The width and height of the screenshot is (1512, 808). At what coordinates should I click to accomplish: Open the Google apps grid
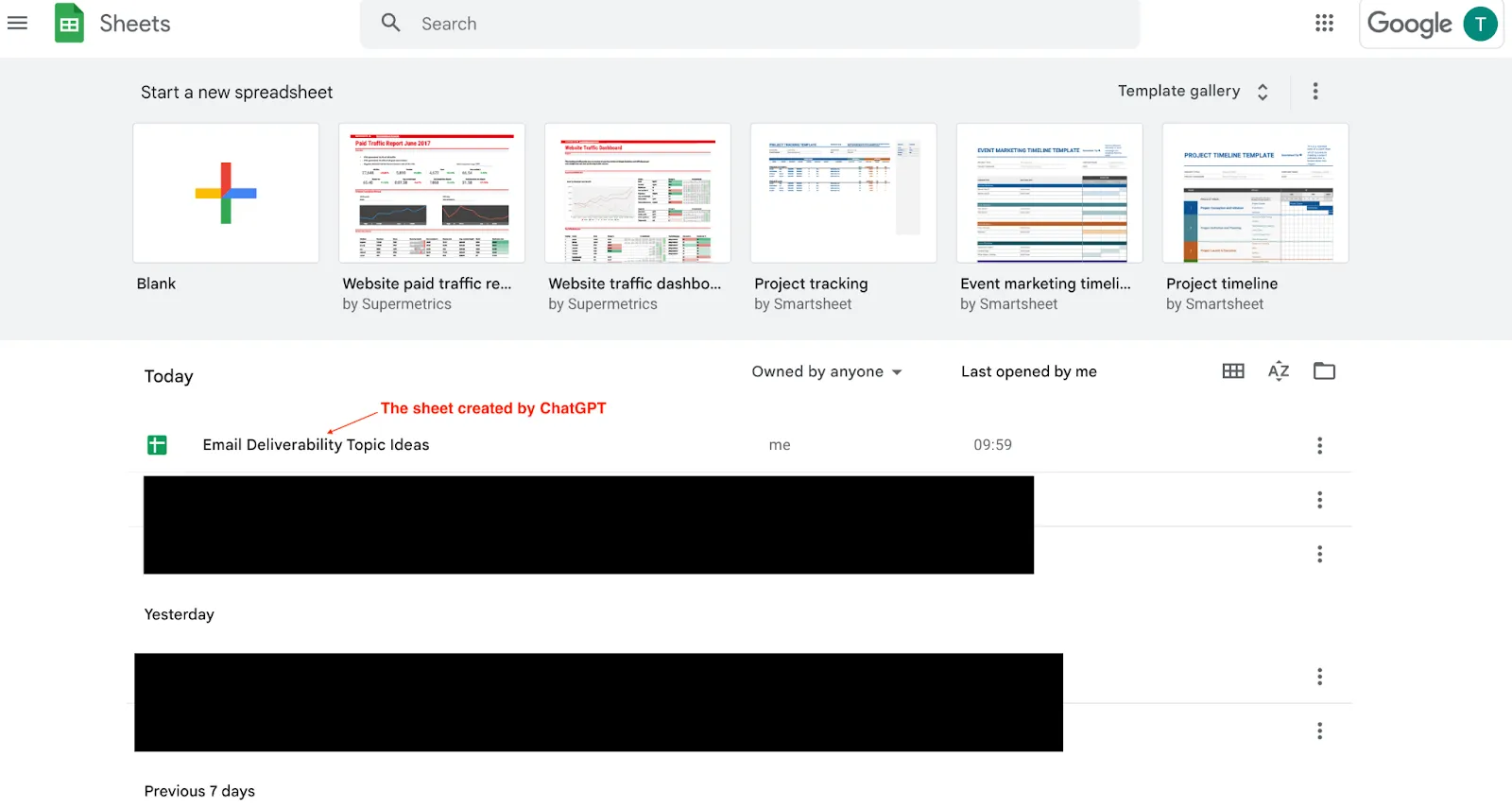tap(1324, 23)
